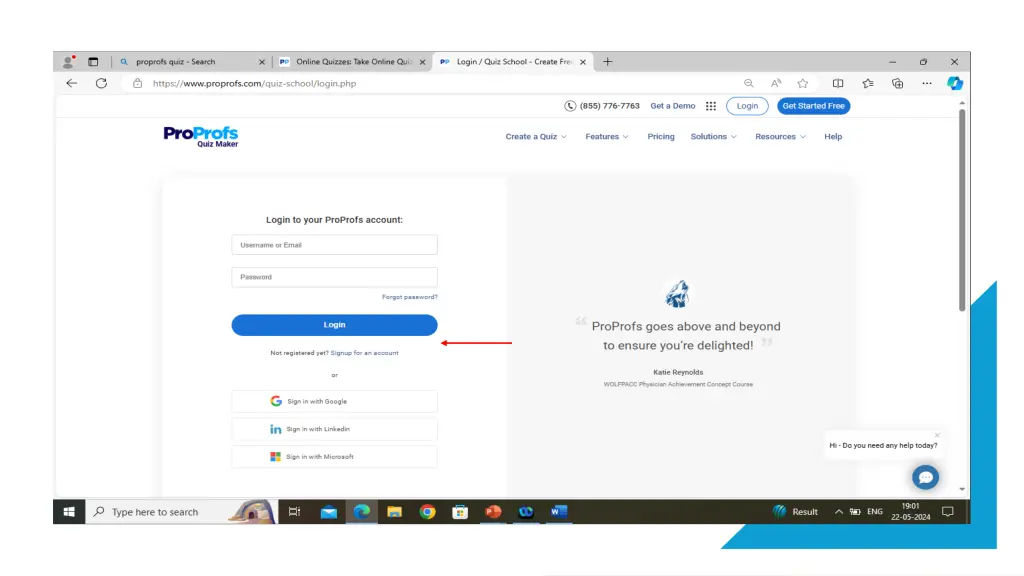Image resolution: width=1024 pixels, height=576 pixels.
Task: Open the Pricing page
Action: [661, 136]
